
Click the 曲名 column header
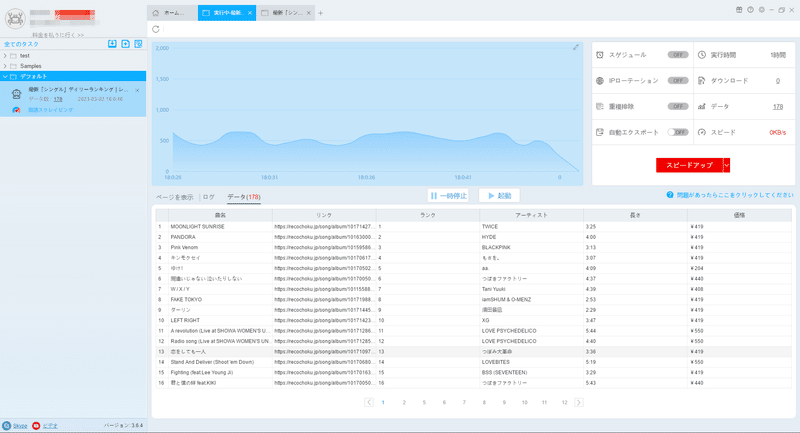[x=220, y=215]
